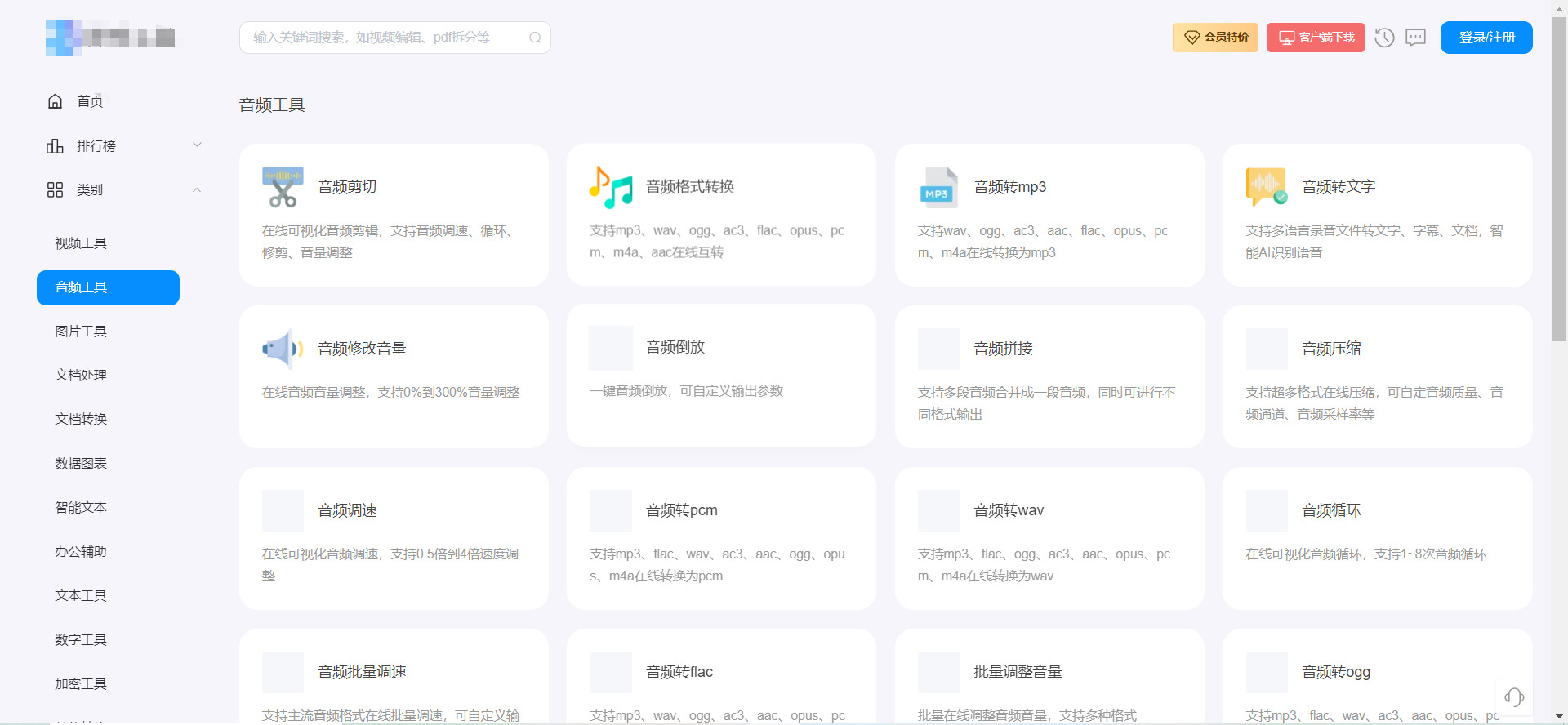Click the speaker volume adjustment icon
Screen dimensions: 1568x725
pos(283,349)
